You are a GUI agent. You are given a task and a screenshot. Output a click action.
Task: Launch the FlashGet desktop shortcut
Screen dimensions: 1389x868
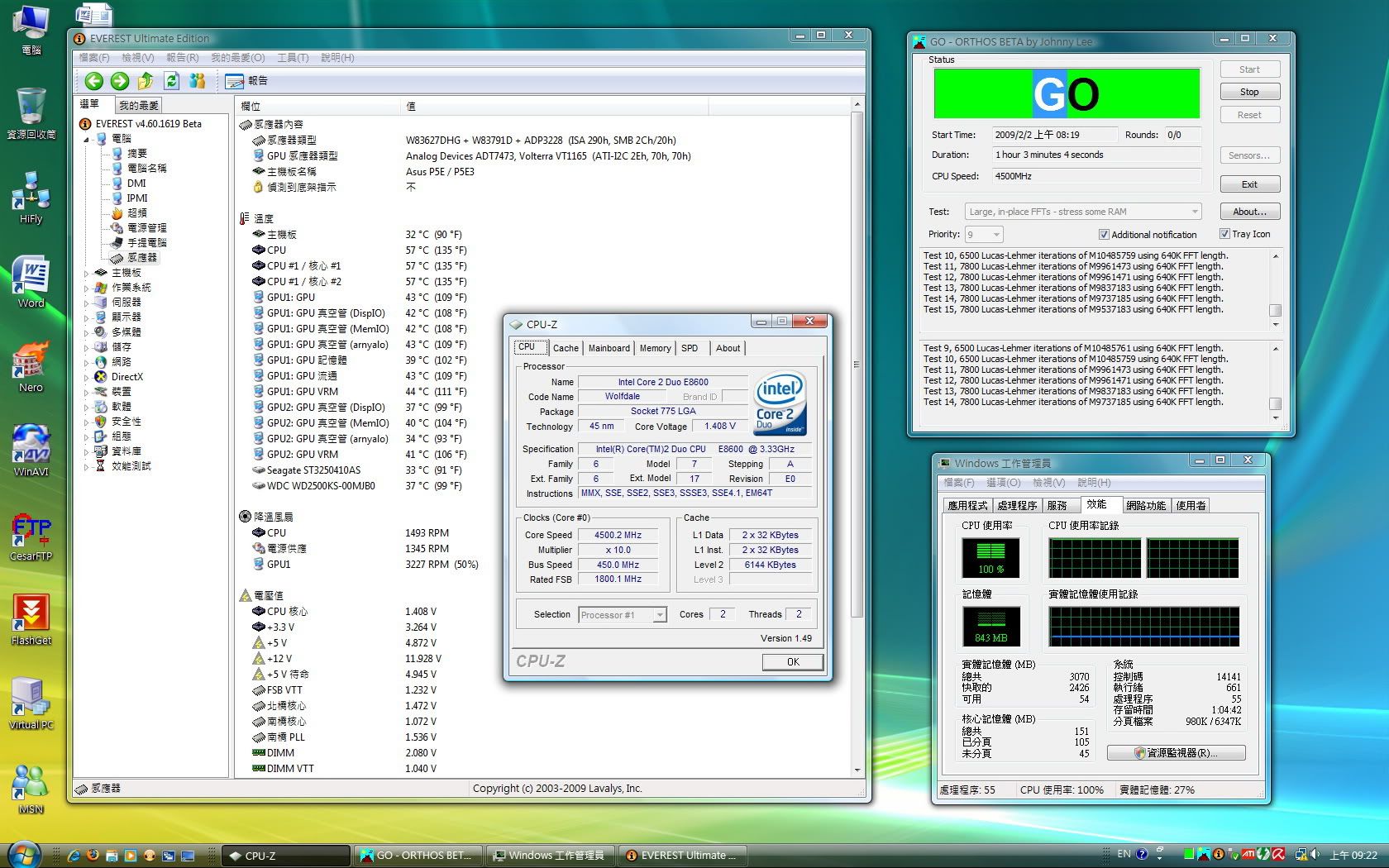click(x=31, y=619)
